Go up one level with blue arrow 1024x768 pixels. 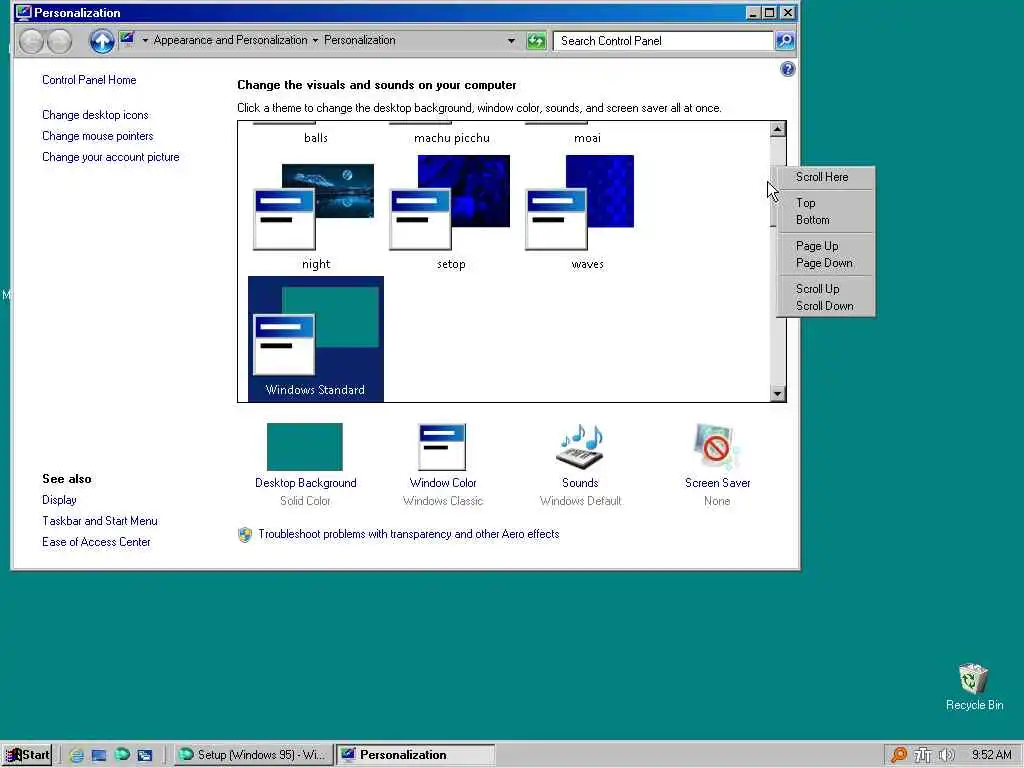point(101,41)
